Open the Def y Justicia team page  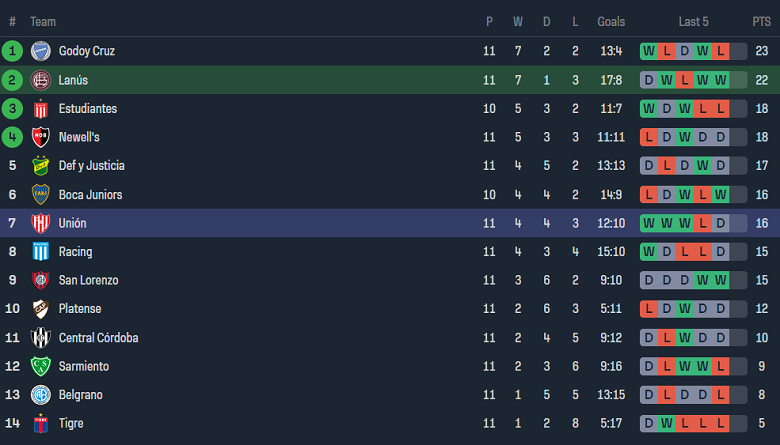(91, 166)
